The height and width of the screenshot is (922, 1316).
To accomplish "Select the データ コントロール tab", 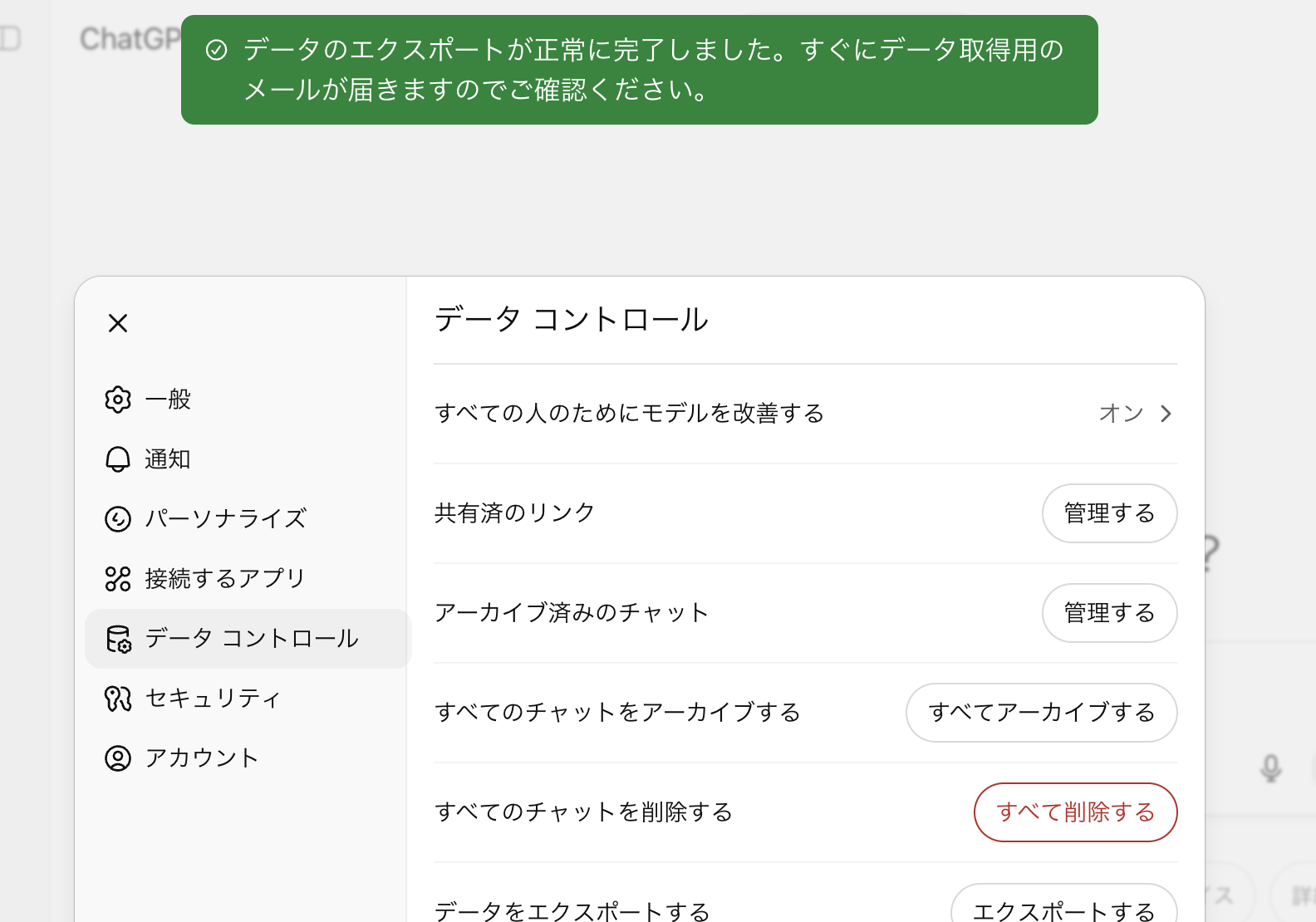I will pos(248,639).
